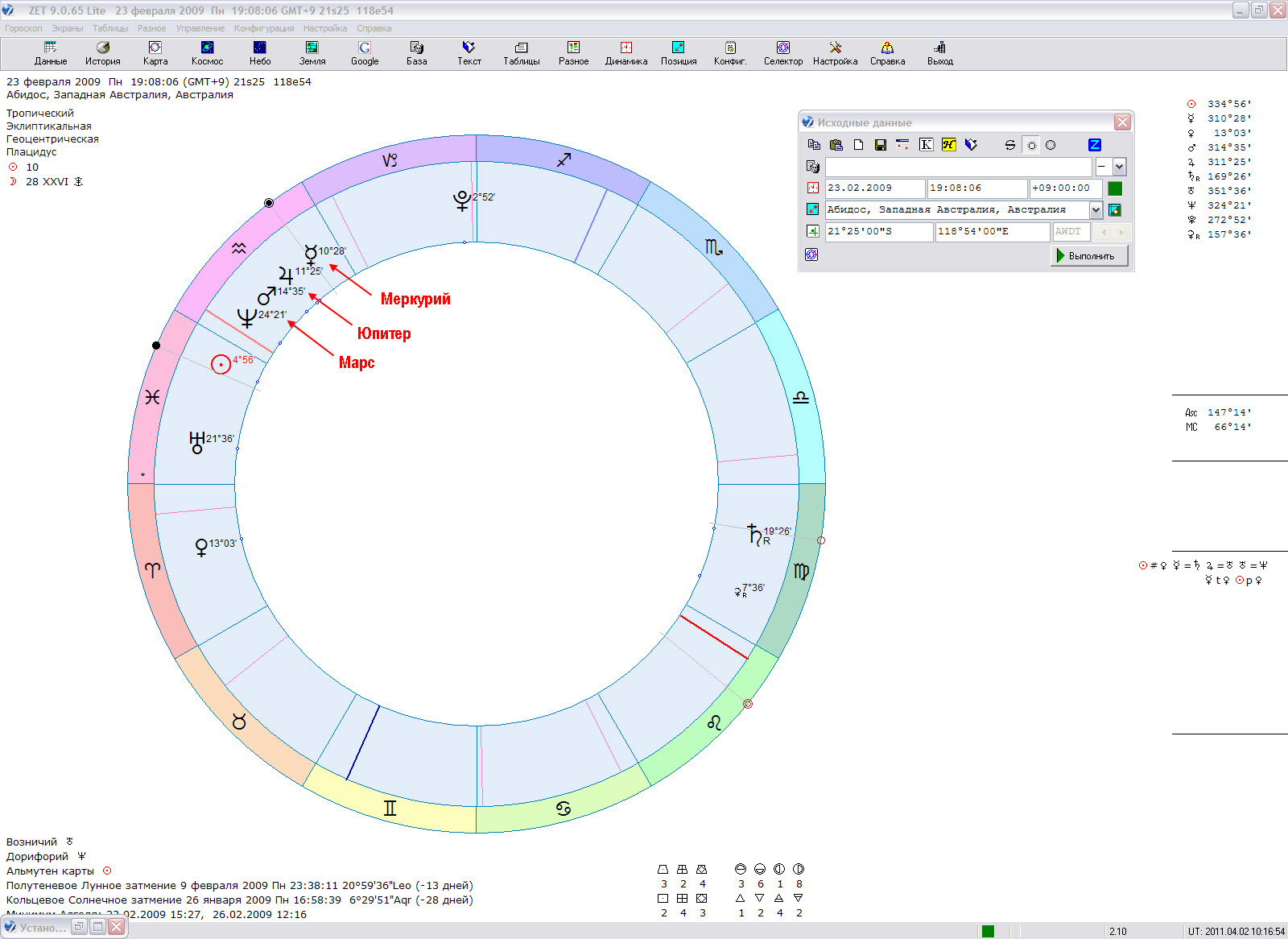This screenshot has height=939, width=1288.
Task: Click the blue Z icon in dialog
Action: pyautogui.click(x=1094, y=145)
